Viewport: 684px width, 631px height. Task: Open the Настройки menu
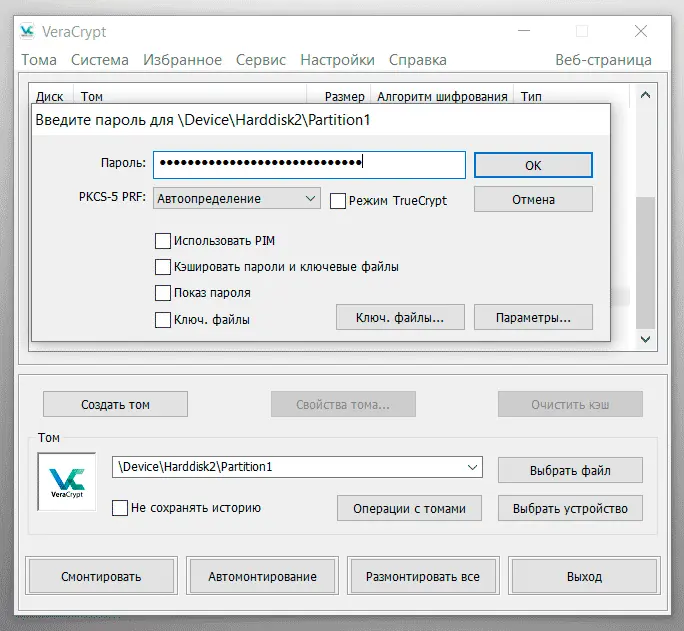pyautogui.click(x=337, y=60)
